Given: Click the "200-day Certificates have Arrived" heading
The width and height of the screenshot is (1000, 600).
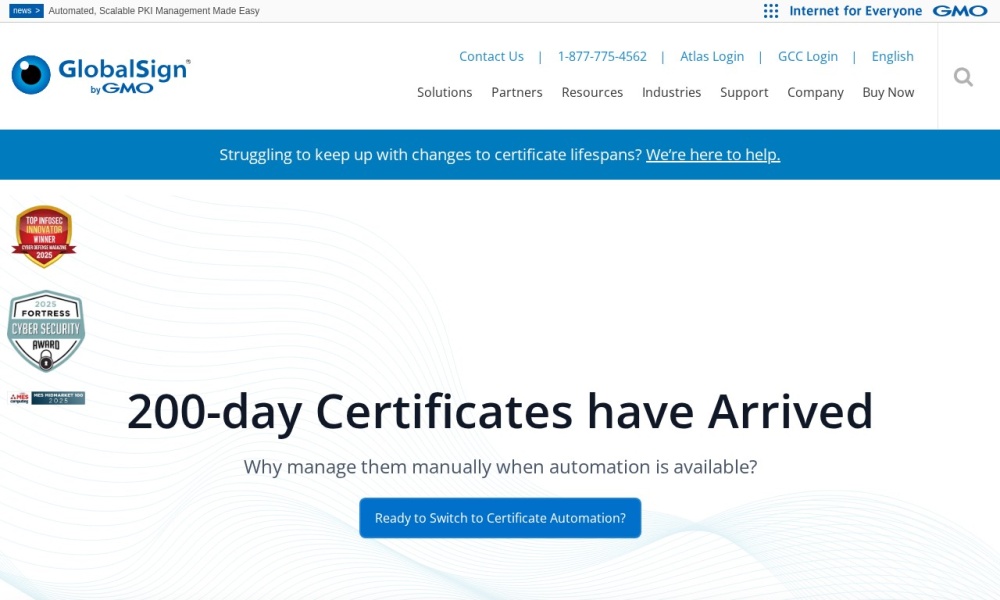Looking at the screenshot, I should point(500,412).
